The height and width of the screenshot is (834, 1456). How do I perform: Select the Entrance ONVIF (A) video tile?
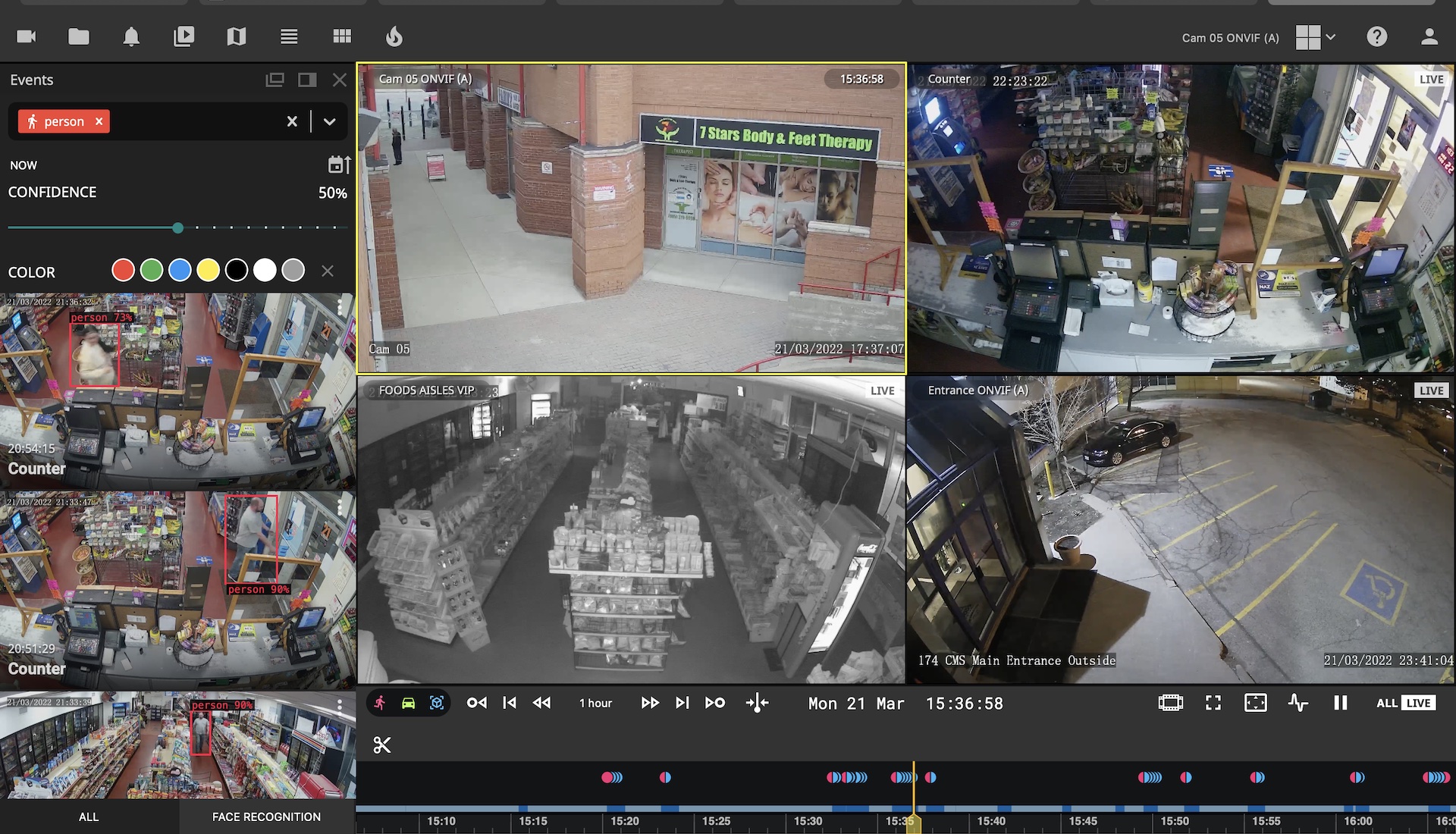click(x=1181, y=530)
